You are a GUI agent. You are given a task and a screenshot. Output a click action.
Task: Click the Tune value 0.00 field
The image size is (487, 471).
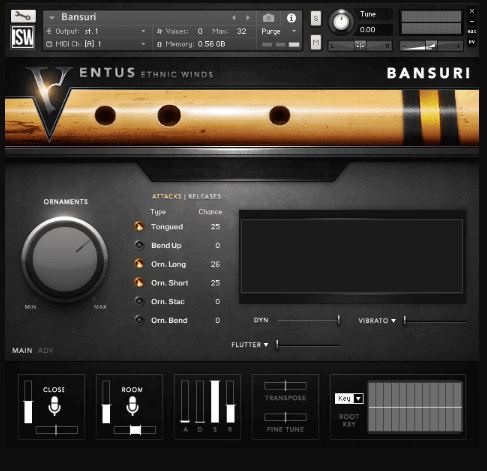click(374, 30)
